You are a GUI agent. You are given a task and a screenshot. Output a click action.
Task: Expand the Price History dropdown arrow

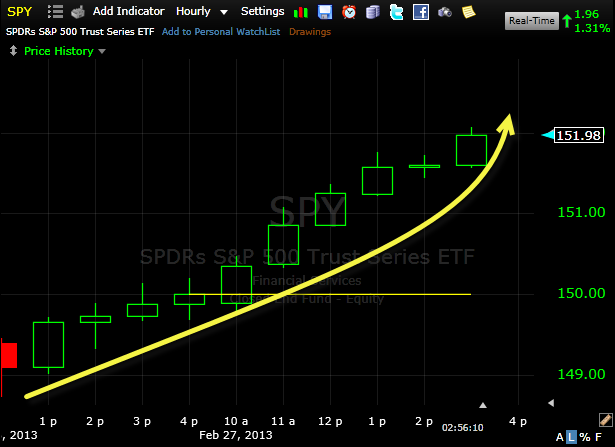[x=102, y=51]
